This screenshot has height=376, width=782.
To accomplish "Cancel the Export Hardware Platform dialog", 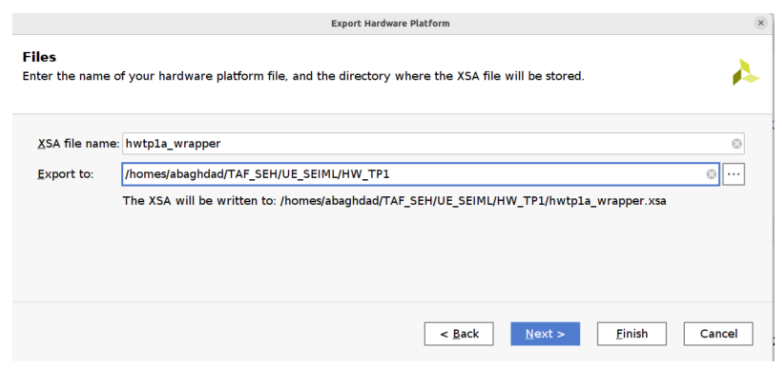I will pos(718,334).
